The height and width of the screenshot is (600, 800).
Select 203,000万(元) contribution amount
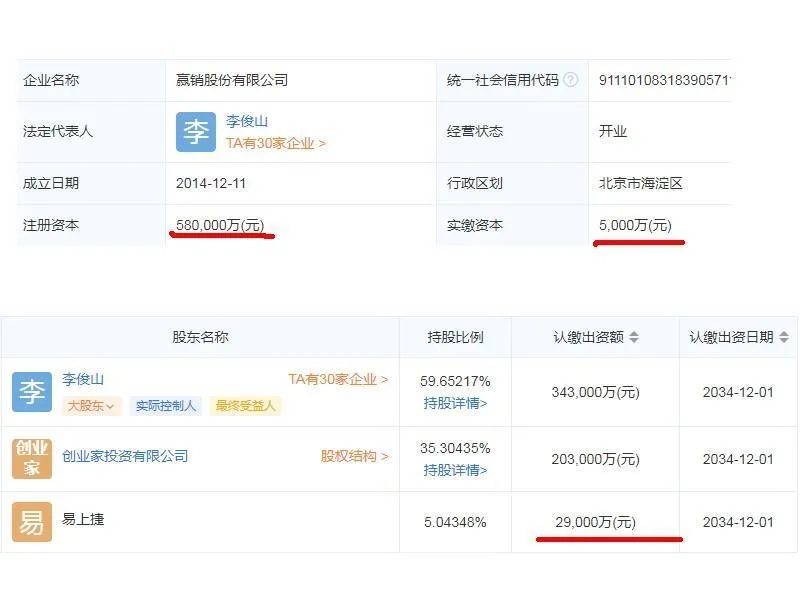(595, 459)
